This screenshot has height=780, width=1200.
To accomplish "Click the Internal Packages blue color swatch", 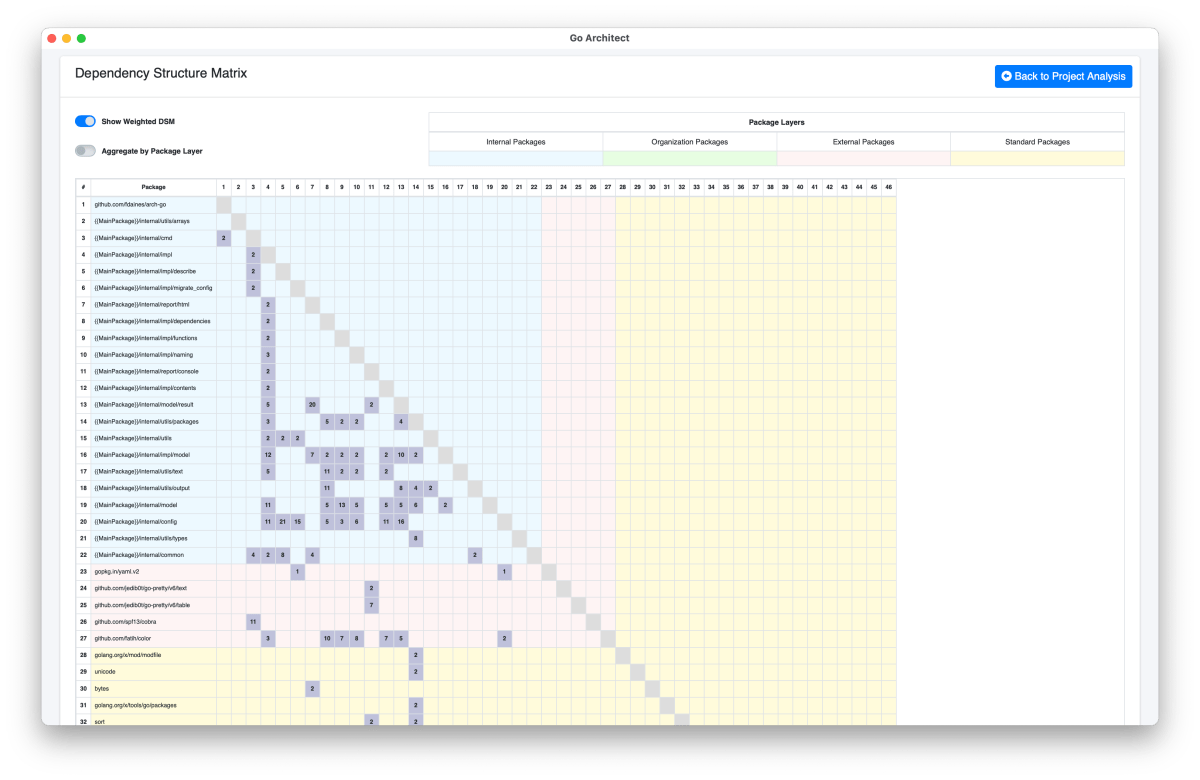I will (516, 158).
